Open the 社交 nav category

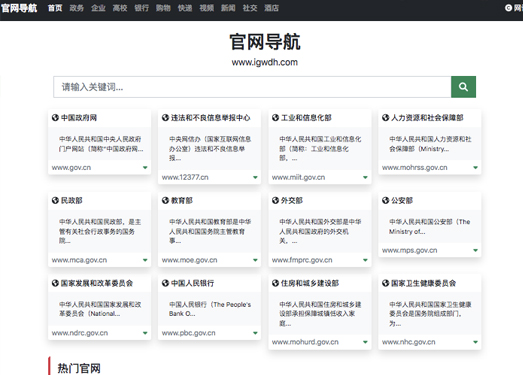click(250, 8)
